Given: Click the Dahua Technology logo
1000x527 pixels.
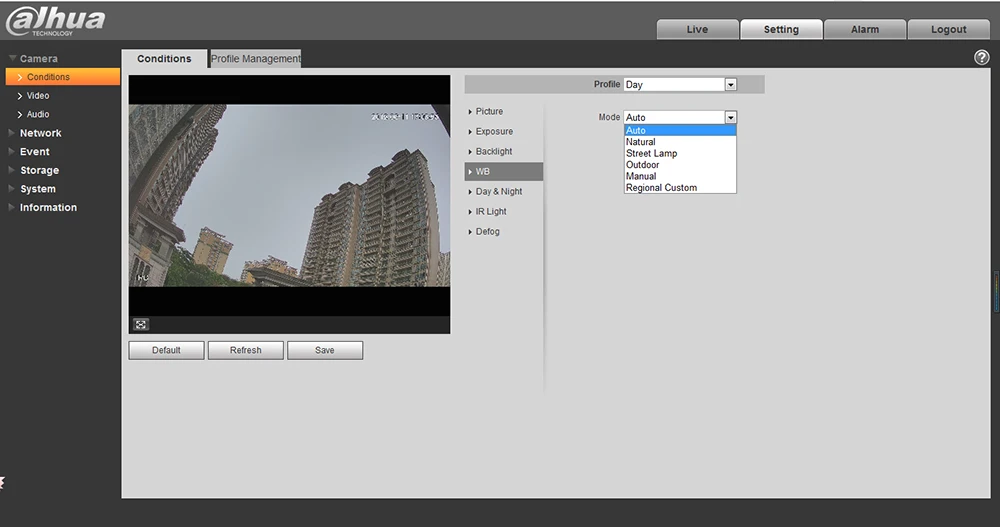Looking at the screenshot, I should click(x=55, y=20).
